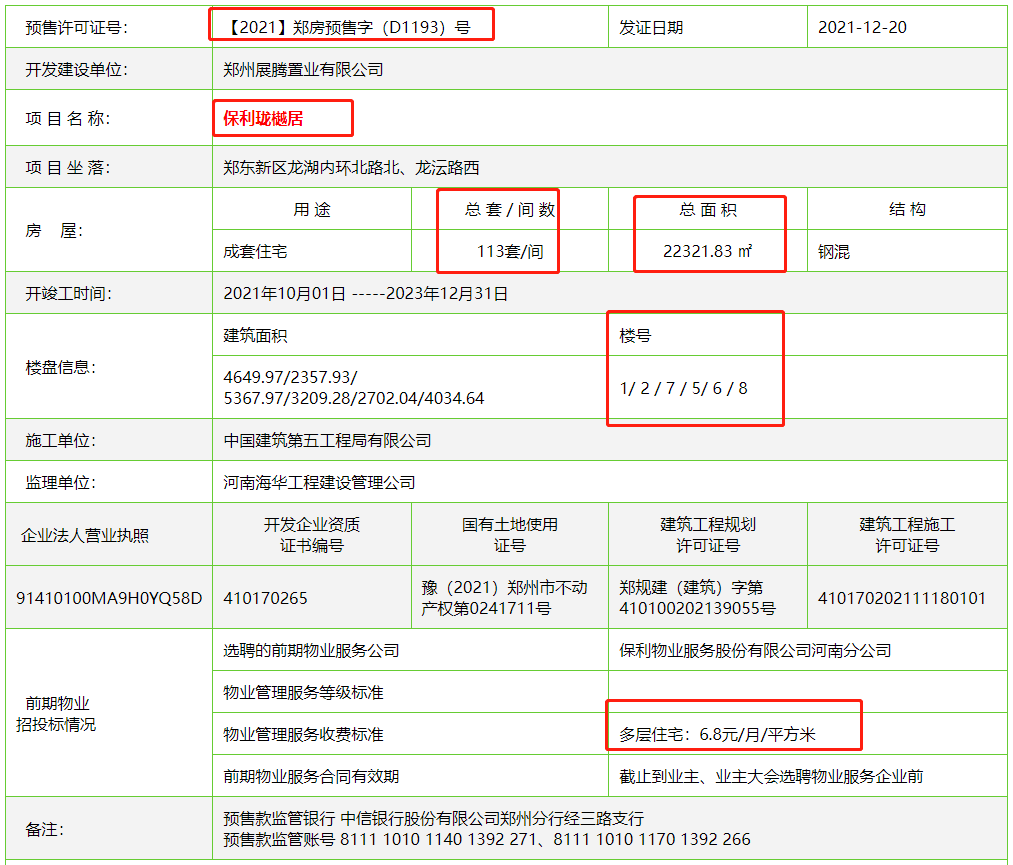Click developer name 郑州展腾置业有限公司
Viewport: 1013px width, 865px height.
click(x=303, y=69)
